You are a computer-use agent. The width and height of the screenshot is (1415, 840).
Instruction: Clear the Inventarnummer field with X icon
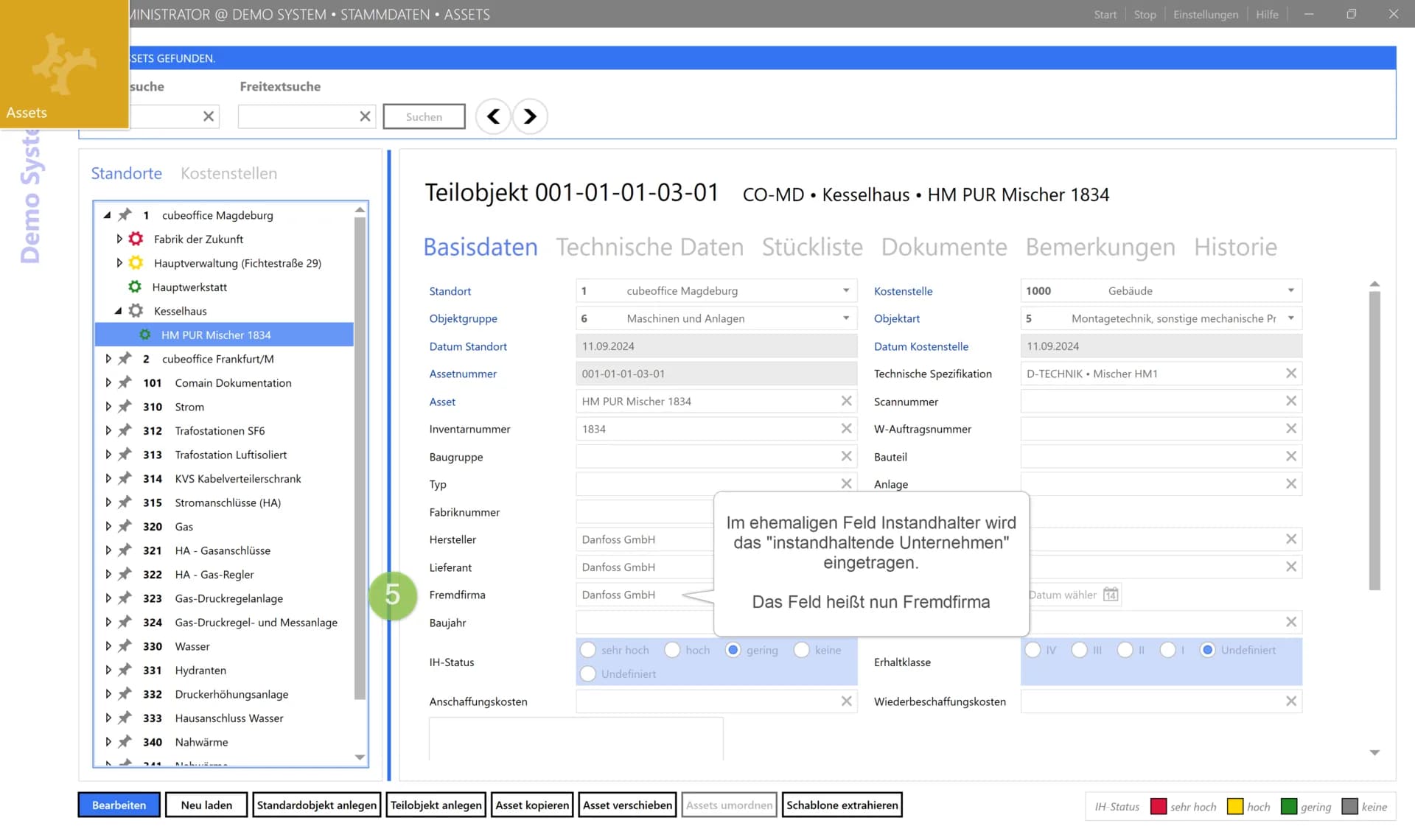point(846,429)
